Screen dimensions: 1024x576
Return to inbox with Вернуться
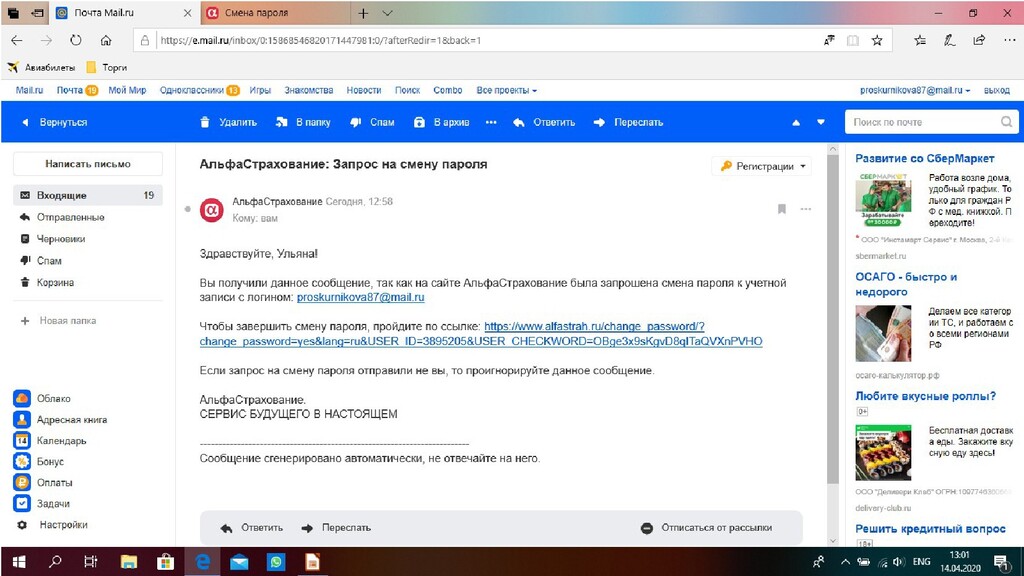pyautogui.click(x=55, y=122)
